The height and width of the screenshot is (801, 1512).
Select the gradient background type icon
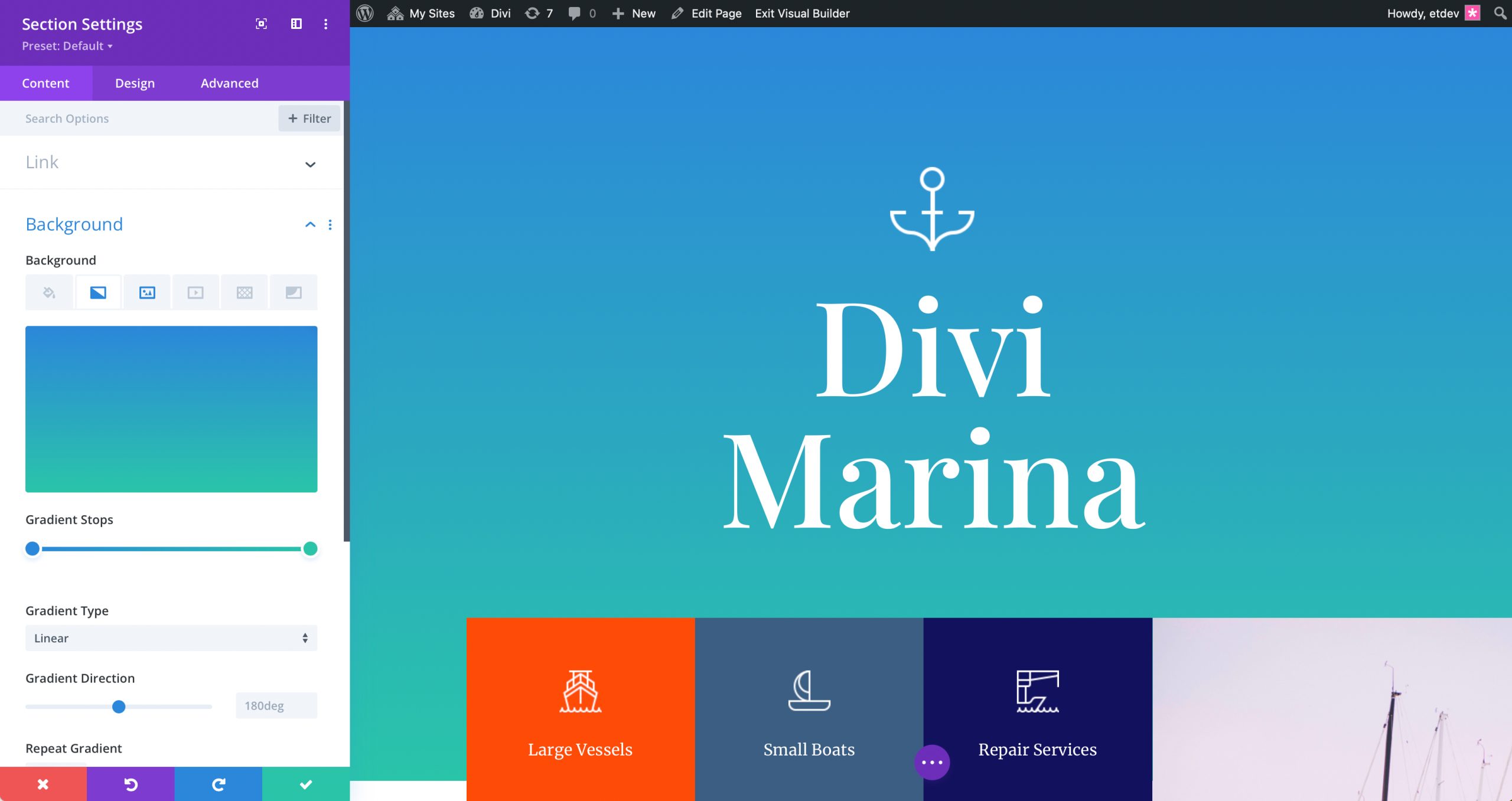[98, 292]
